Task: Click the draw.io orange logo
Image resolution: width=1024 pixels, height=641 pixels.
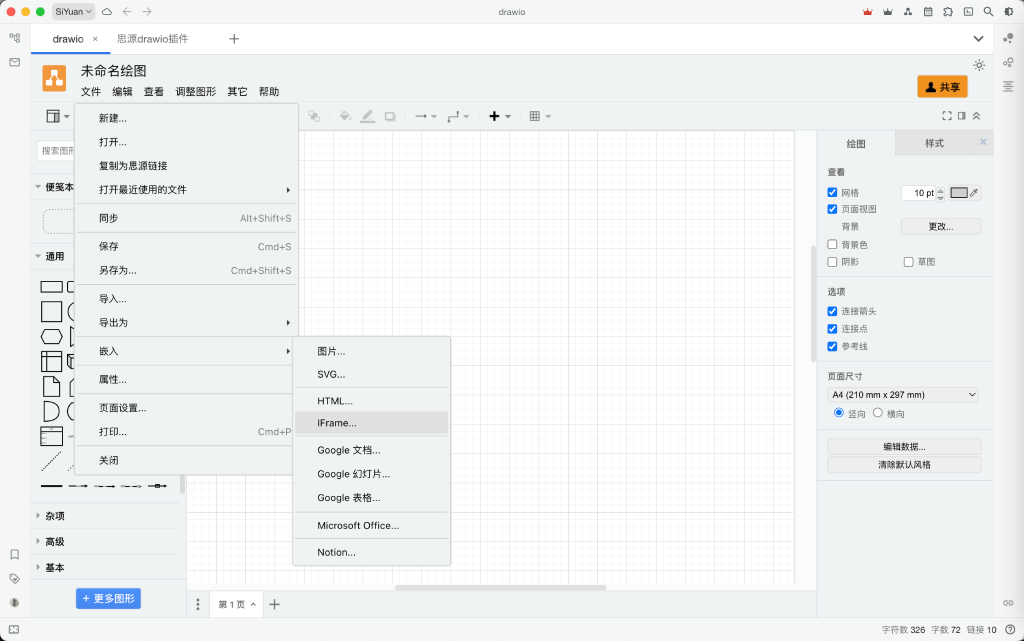Action: pos(54,78)
